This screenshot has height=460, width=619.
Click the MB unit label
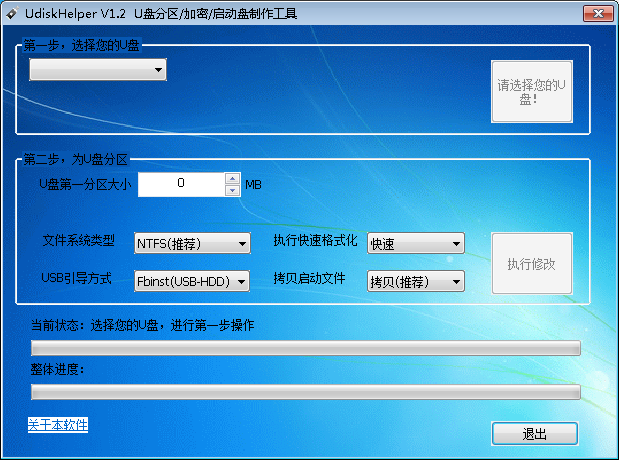[x=253, y=185]
